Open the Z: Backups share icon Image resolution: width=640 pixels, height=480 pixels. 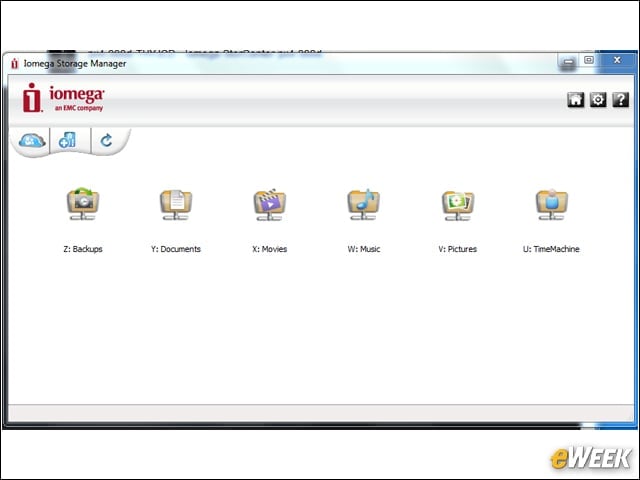coord(83,204)
